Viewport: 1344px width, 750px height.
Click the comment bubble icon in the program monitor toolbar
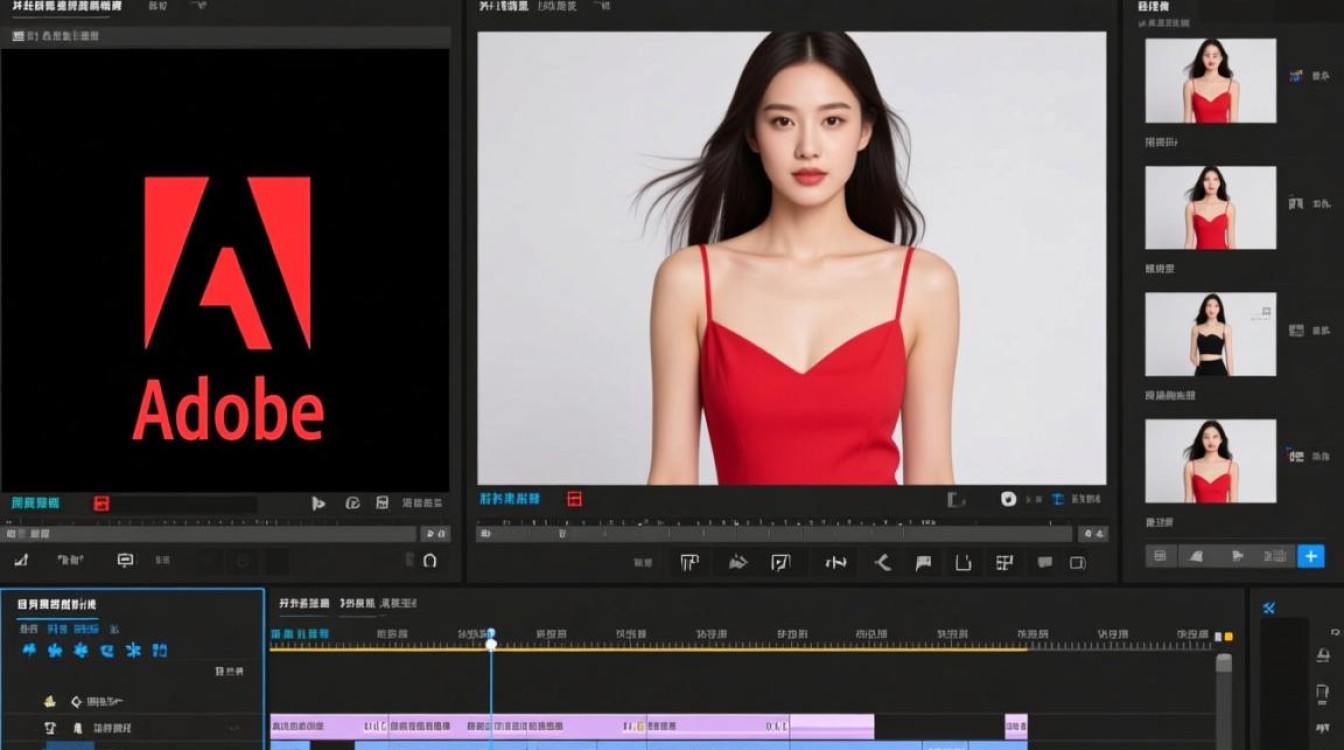tap(1045, 563)
